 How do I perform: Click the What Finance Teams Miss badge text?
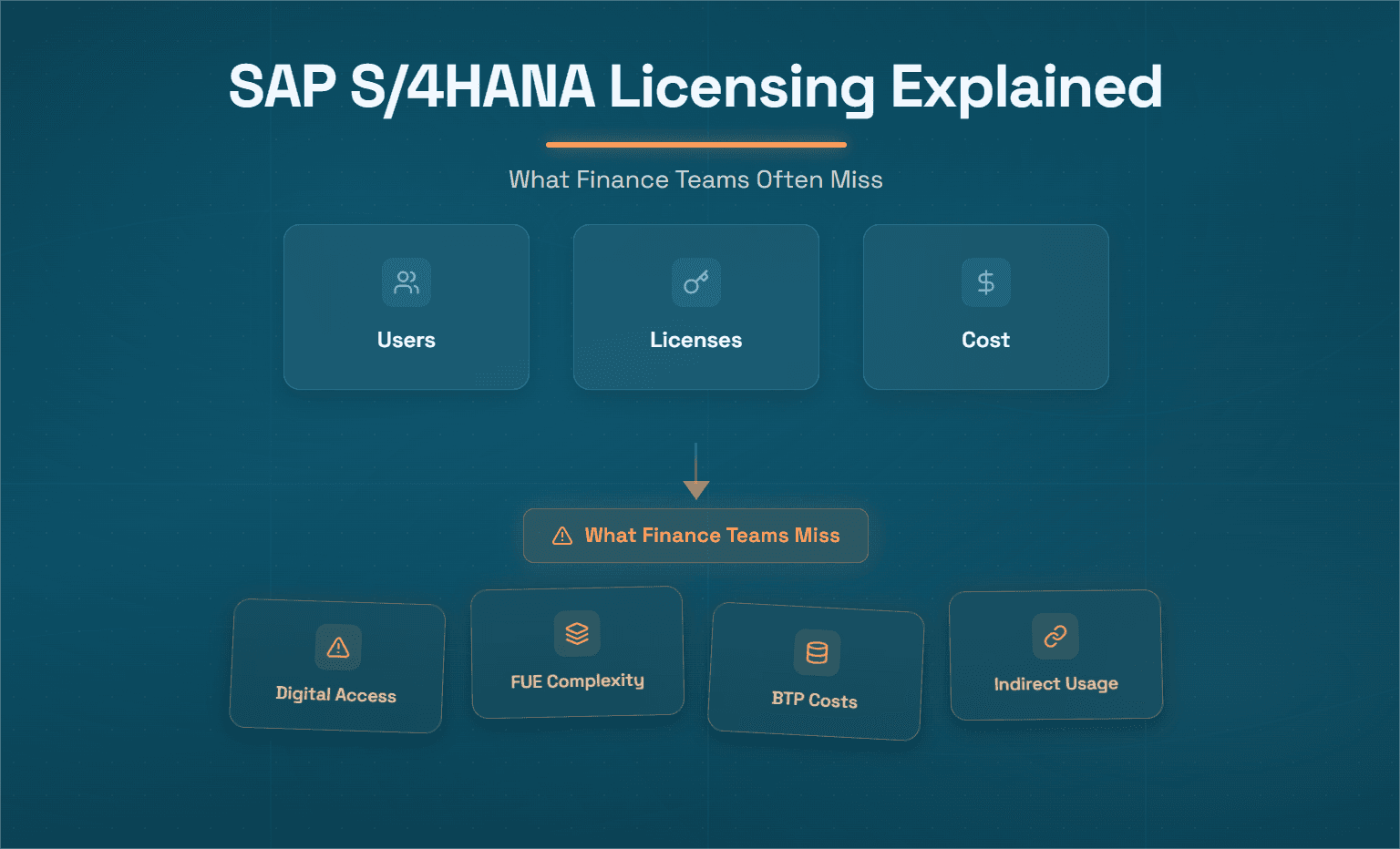pos(713,536)
